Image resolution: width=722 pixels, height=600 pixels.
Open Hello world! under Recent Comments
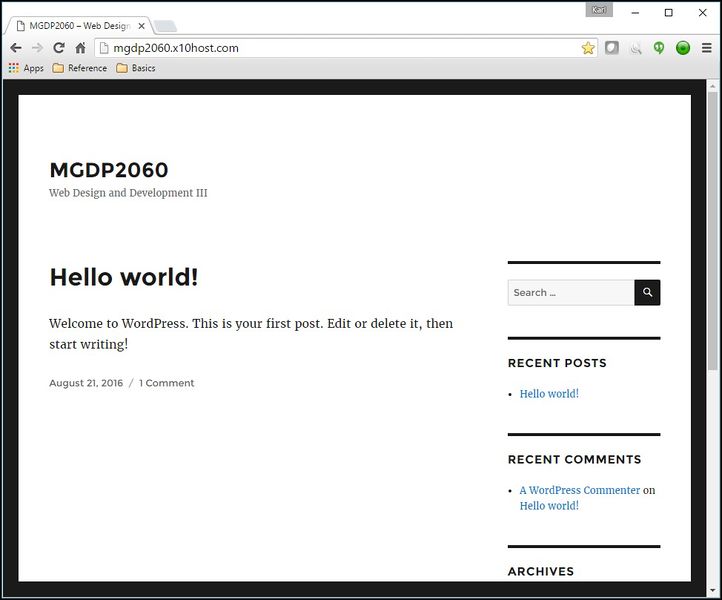tap(549, 506)
